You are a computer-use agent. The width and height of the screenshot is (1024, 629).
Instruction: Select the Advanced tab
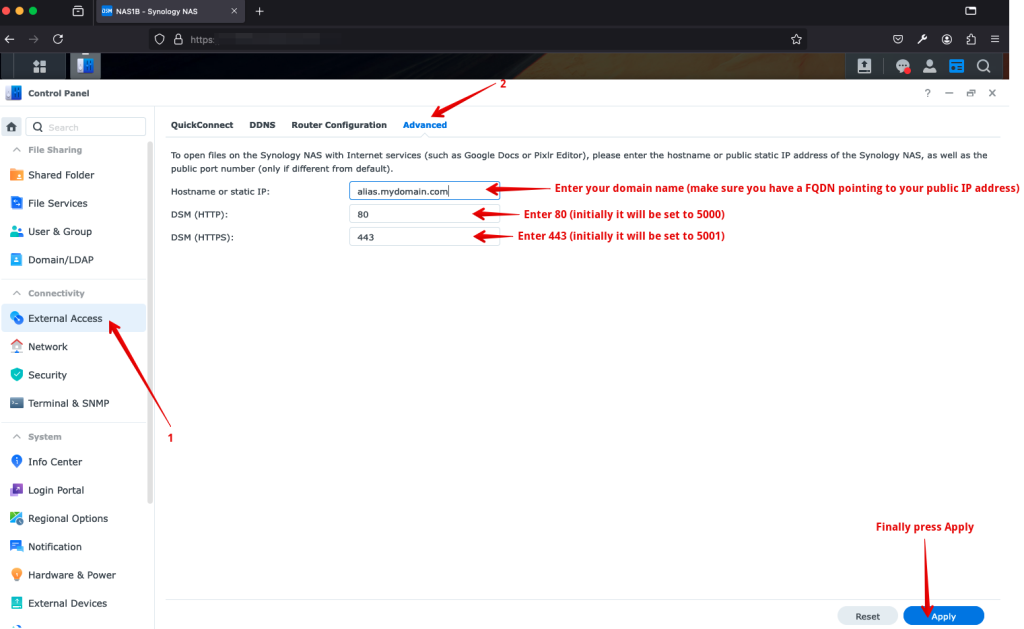[x=424, y=125]
